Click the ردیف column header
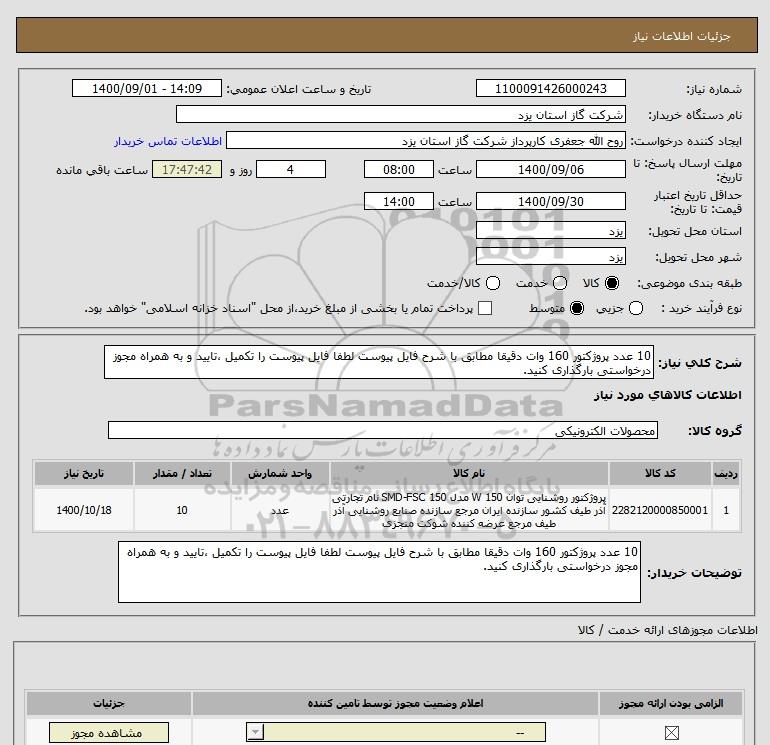Image resolution: width=770 pixels, height=745 pixels. 726,473
